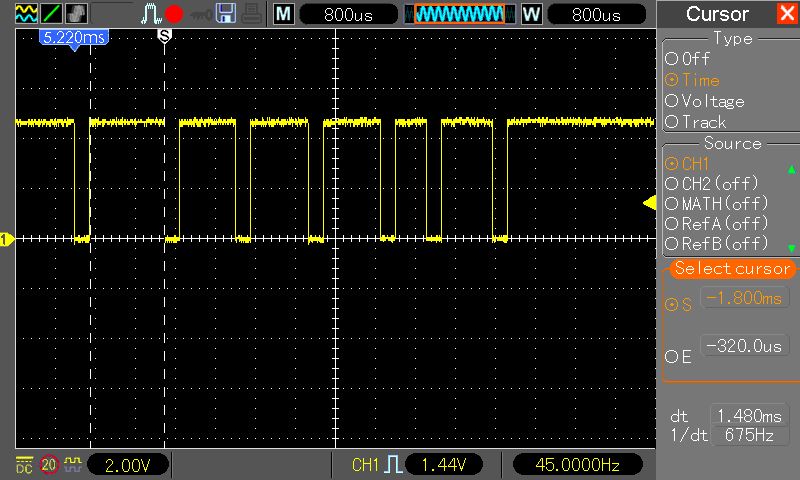The image size is (800, 480).
Task: Click the floppy disk save icon
Action: (226, 14)
